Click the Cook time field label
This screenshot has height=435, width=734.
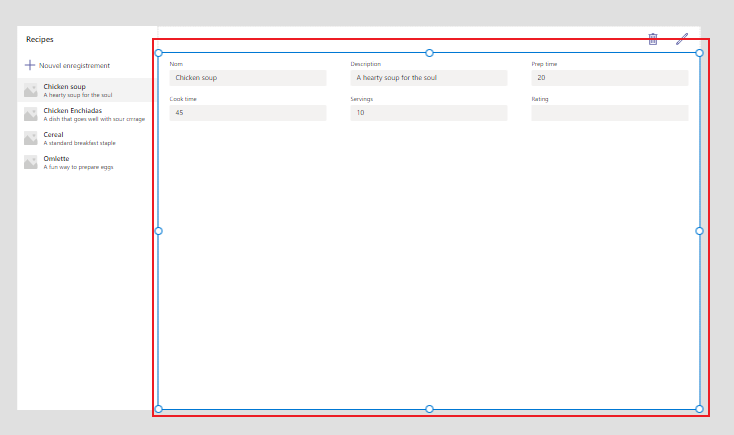[183, 99]
